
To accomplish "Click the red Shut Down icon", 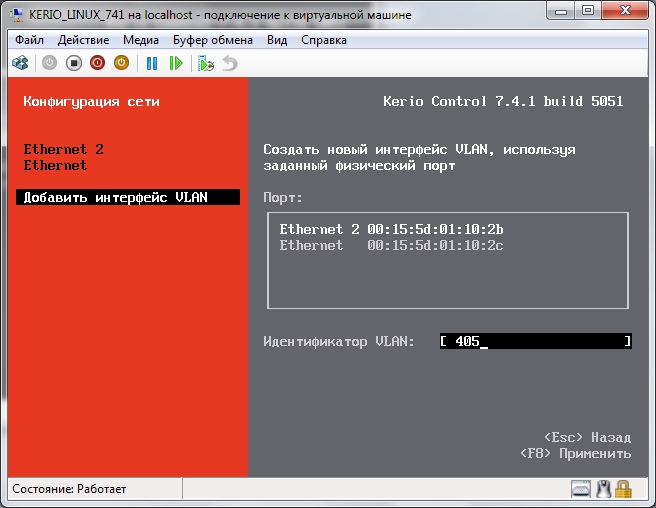I will pos(97,63).
